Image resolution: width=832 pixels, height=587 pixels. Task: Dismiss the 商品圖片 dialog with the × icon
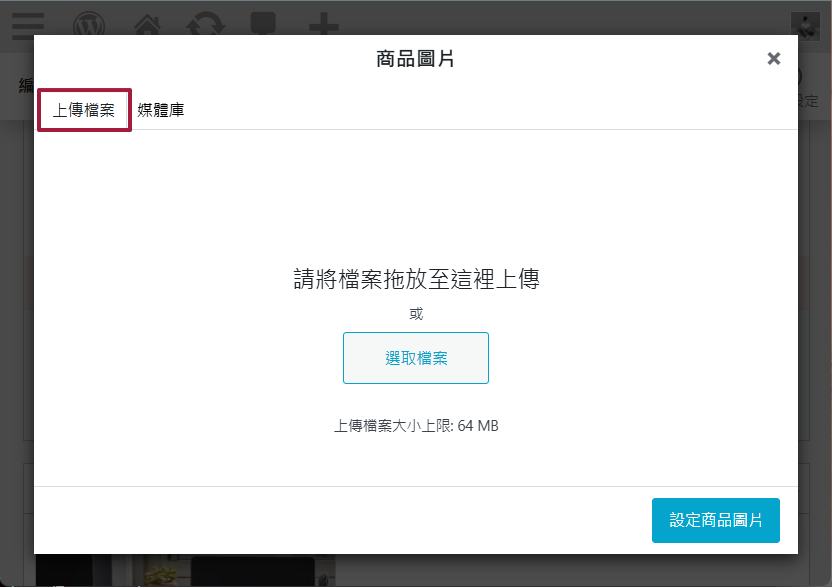[773, 58]
